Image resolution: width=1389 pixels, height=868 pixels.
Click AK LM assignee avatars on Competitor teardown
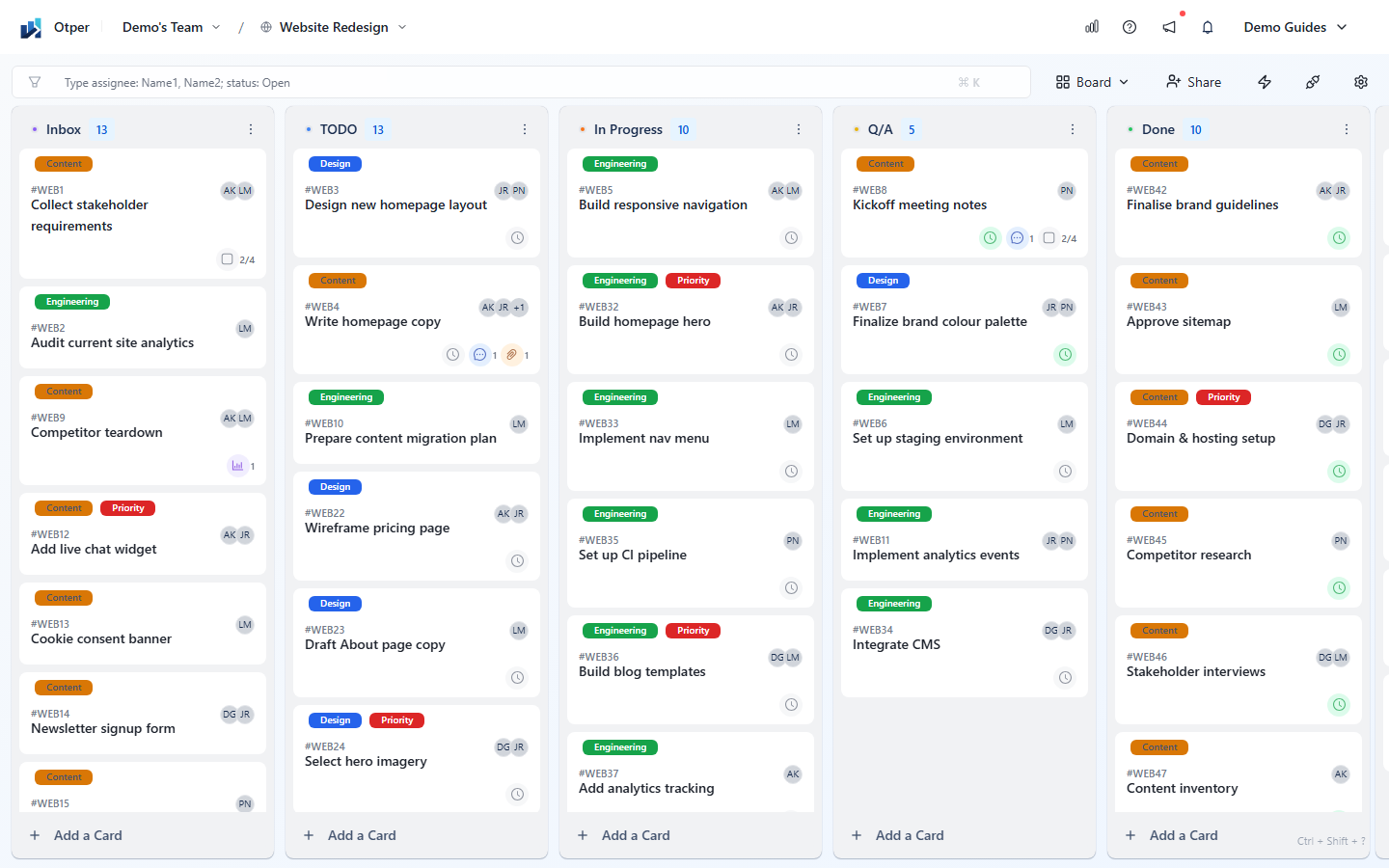[x=237, y=418]
